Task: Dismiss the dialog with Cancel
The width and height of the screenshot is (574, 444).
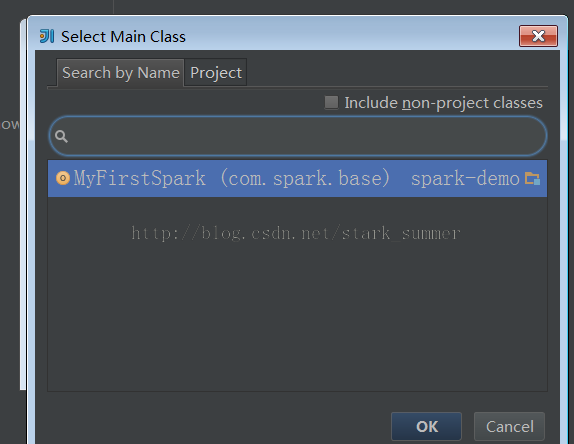Action: coord(509,426)
